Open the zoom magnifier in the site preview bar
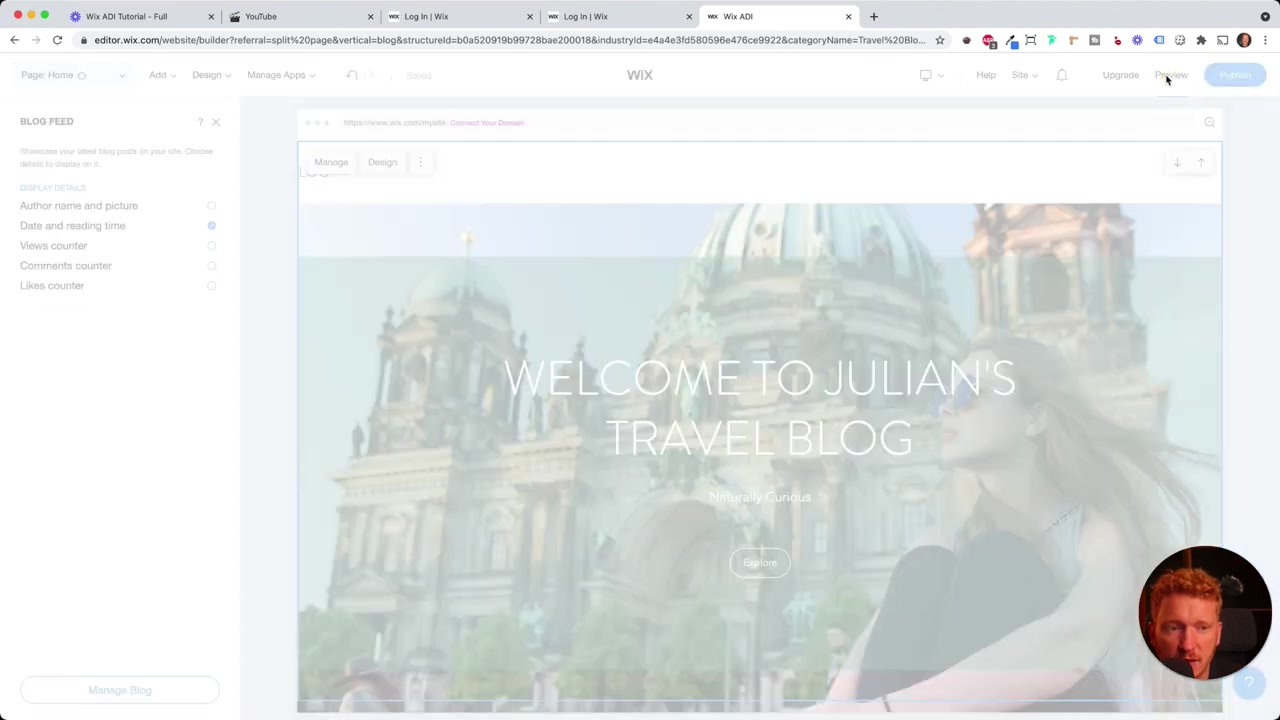 pos(1209,123)
